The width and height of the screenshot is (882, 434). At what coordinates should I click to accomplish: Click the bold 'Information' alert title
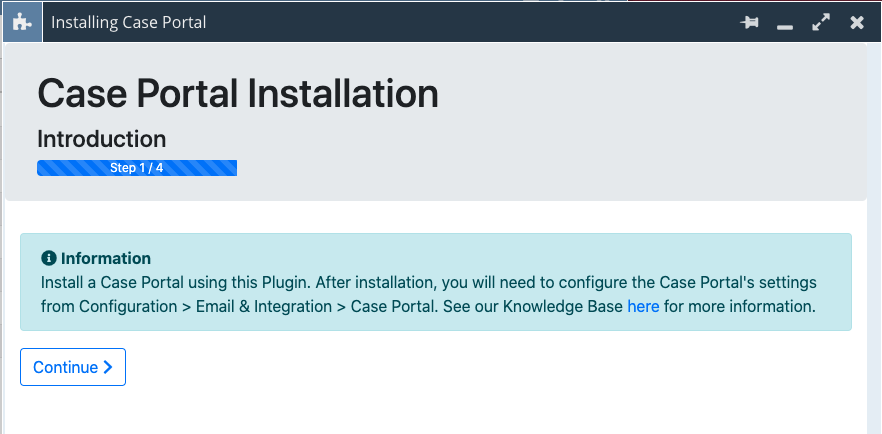point(106,258)
